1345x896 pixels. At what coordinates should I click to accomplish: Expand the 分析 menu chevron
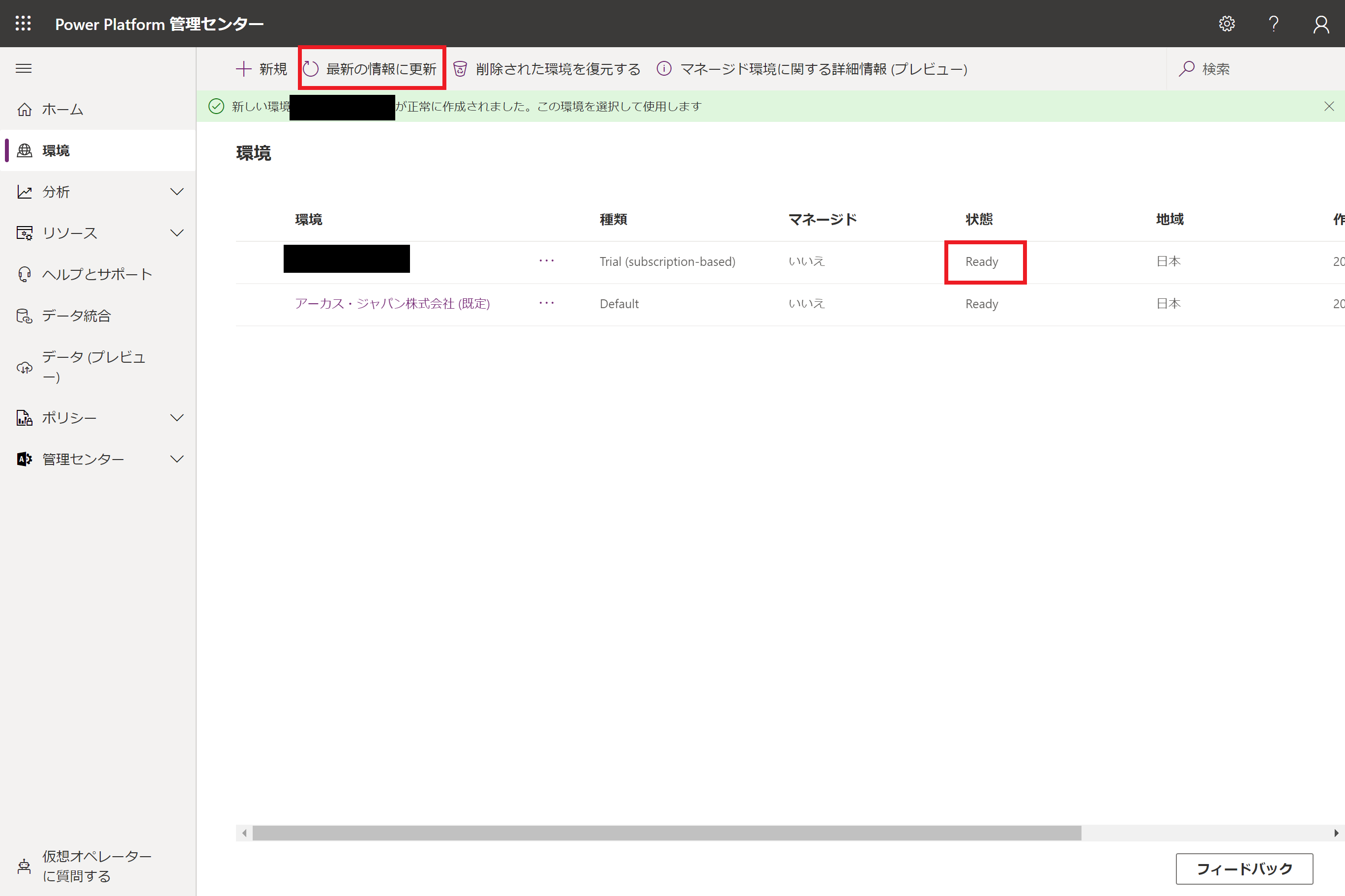177,192
